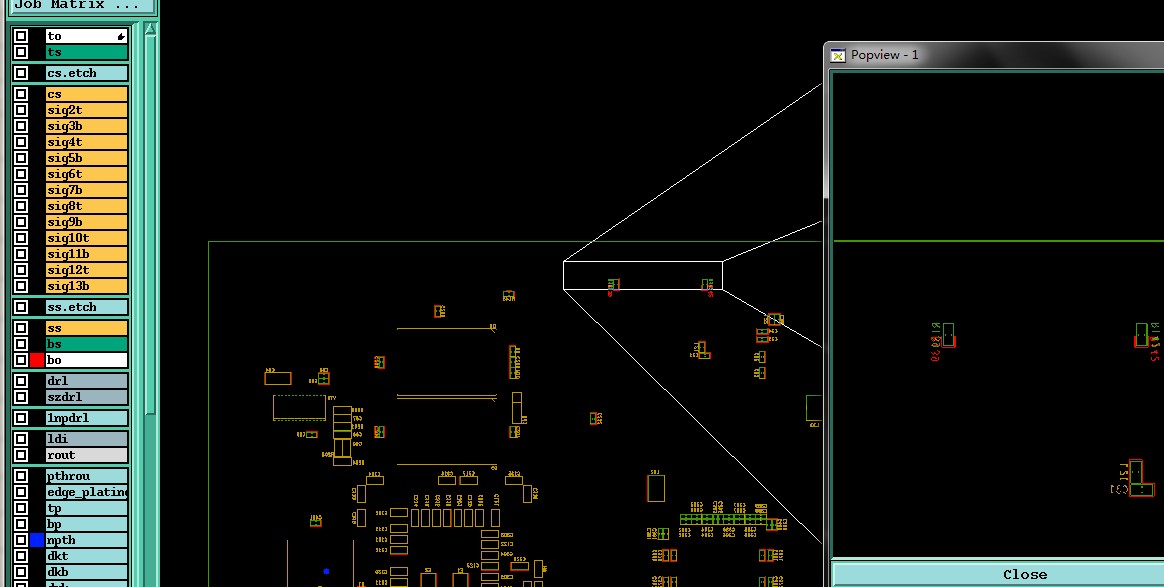The image size is (1164, 587).
Task: Click the blue color swatch beside npth
Action: [x=37, y=540]
